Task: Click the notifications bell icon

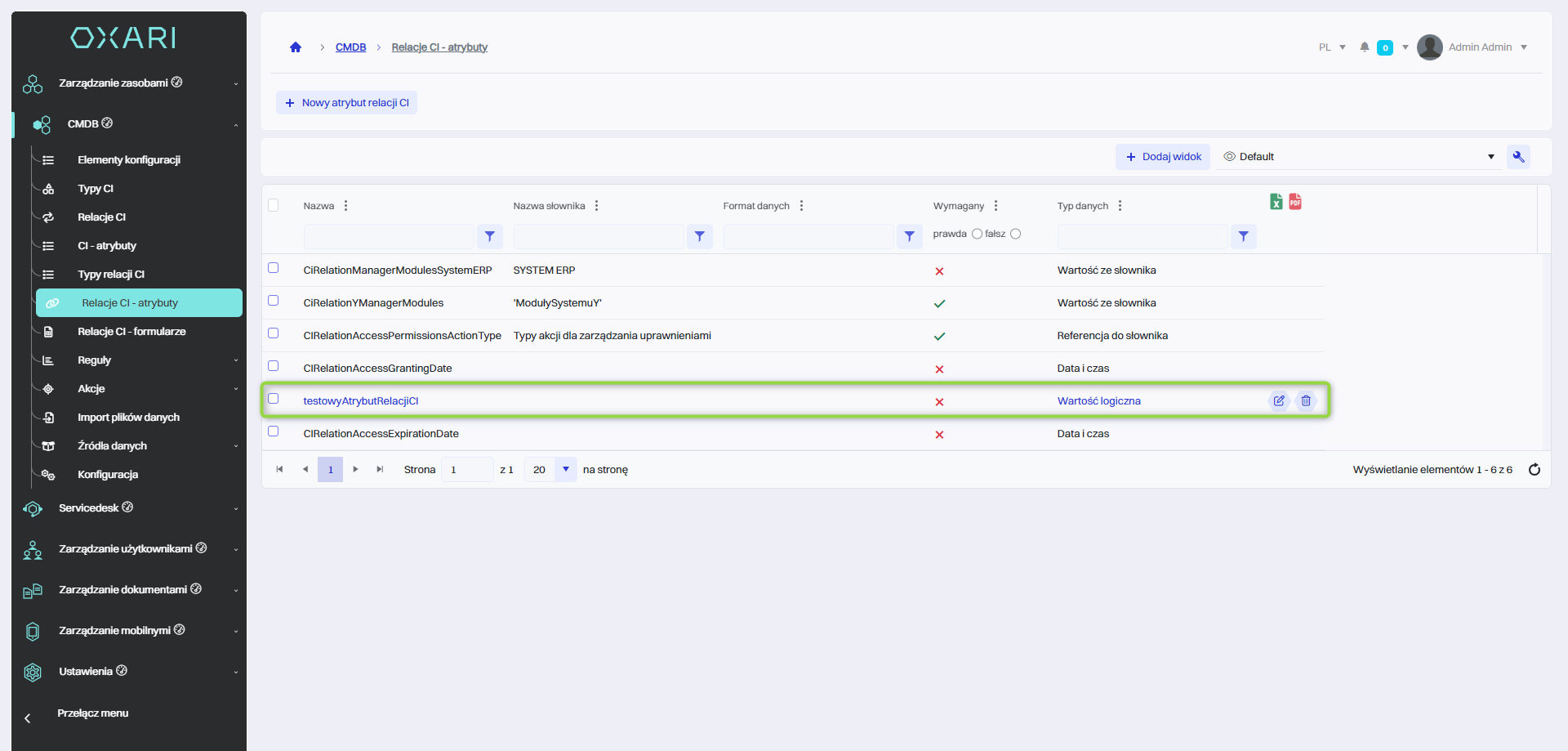Action: pos(1364,47)
